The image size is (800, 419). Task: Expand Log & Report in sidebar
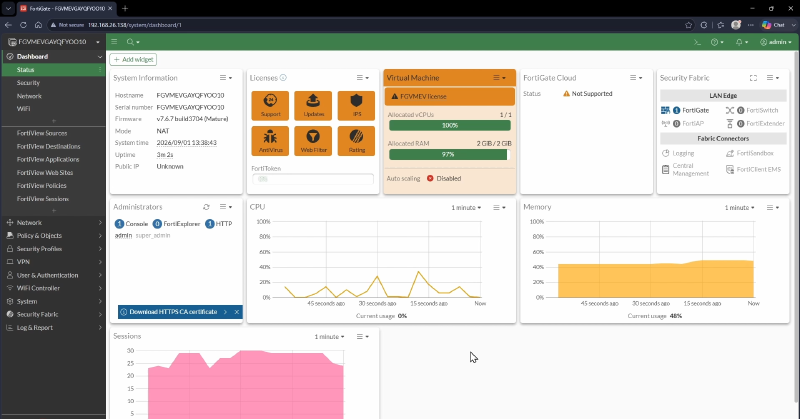click(x=53, y=328)
